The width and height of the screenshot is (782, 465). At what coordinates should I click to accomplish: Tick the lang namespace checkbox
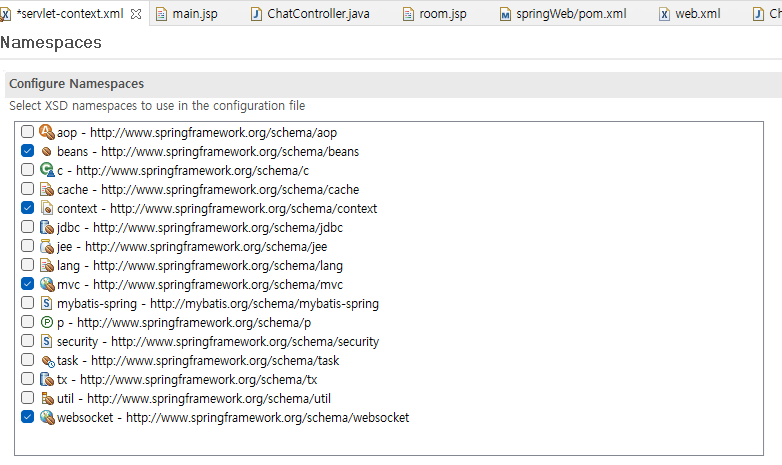[27, 264]
